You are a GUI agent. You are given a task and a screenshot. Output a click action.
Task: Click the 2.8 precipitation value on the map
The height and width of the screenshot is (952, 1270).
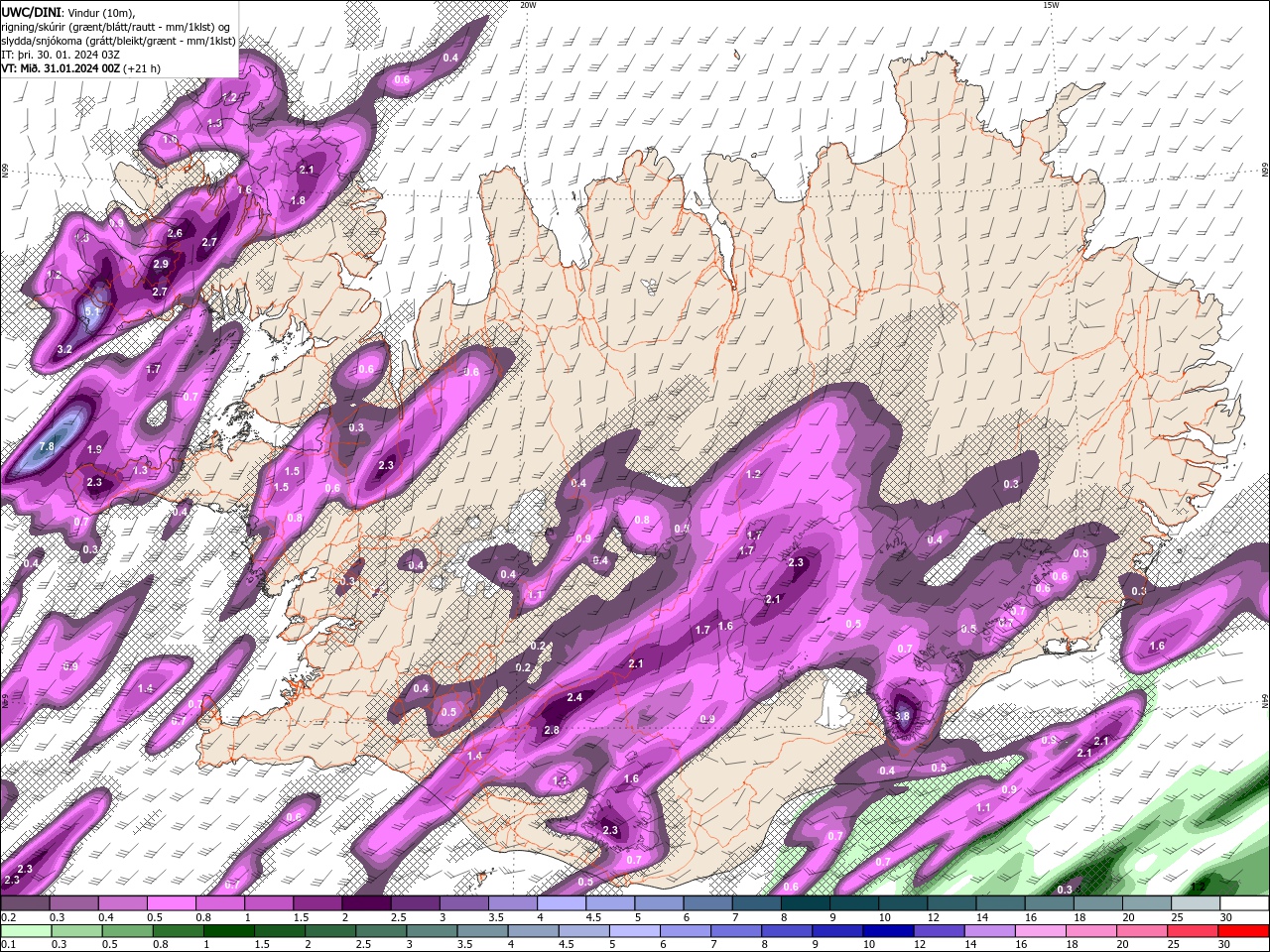click(553, 730)
